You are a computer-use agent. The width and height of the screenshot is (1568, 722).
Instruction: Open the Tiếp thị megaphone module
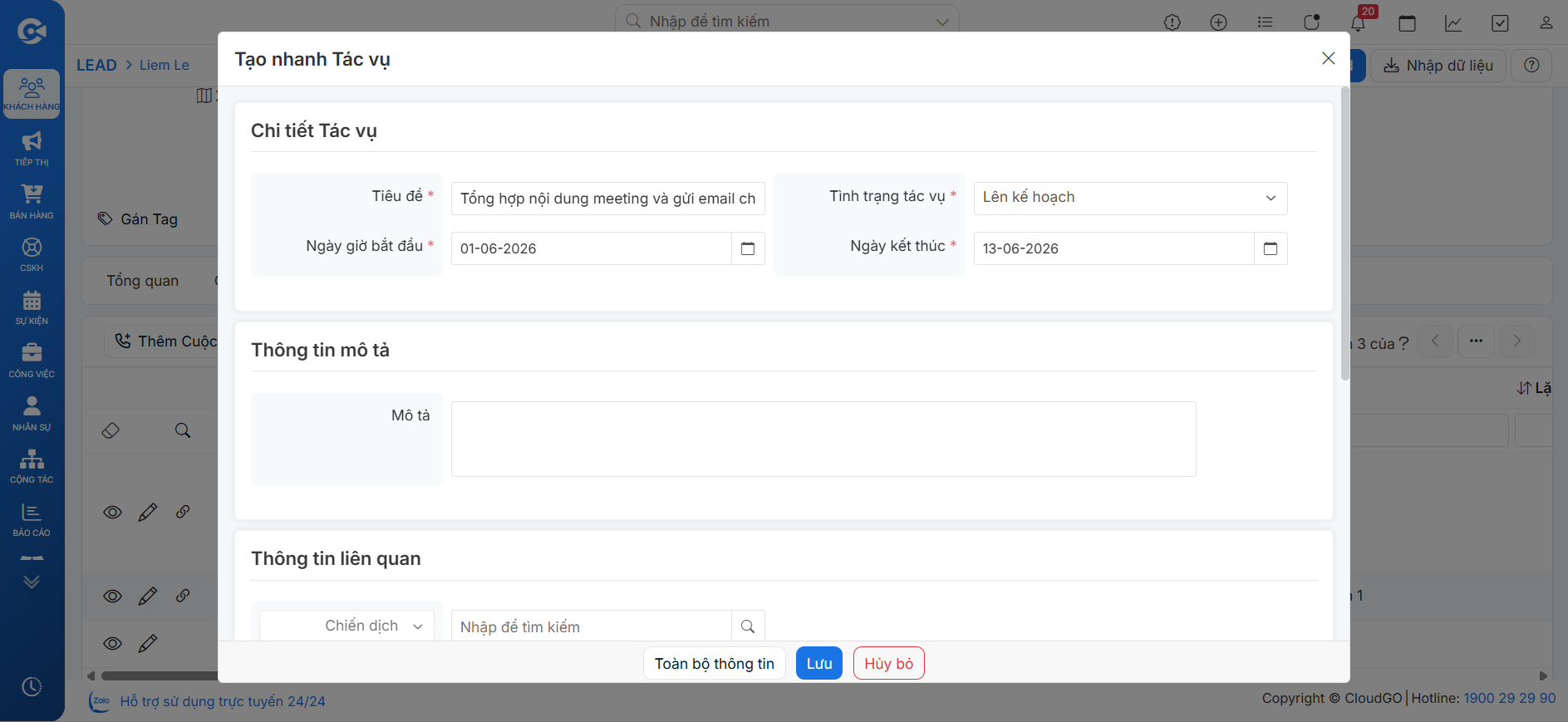coord(32,148)
